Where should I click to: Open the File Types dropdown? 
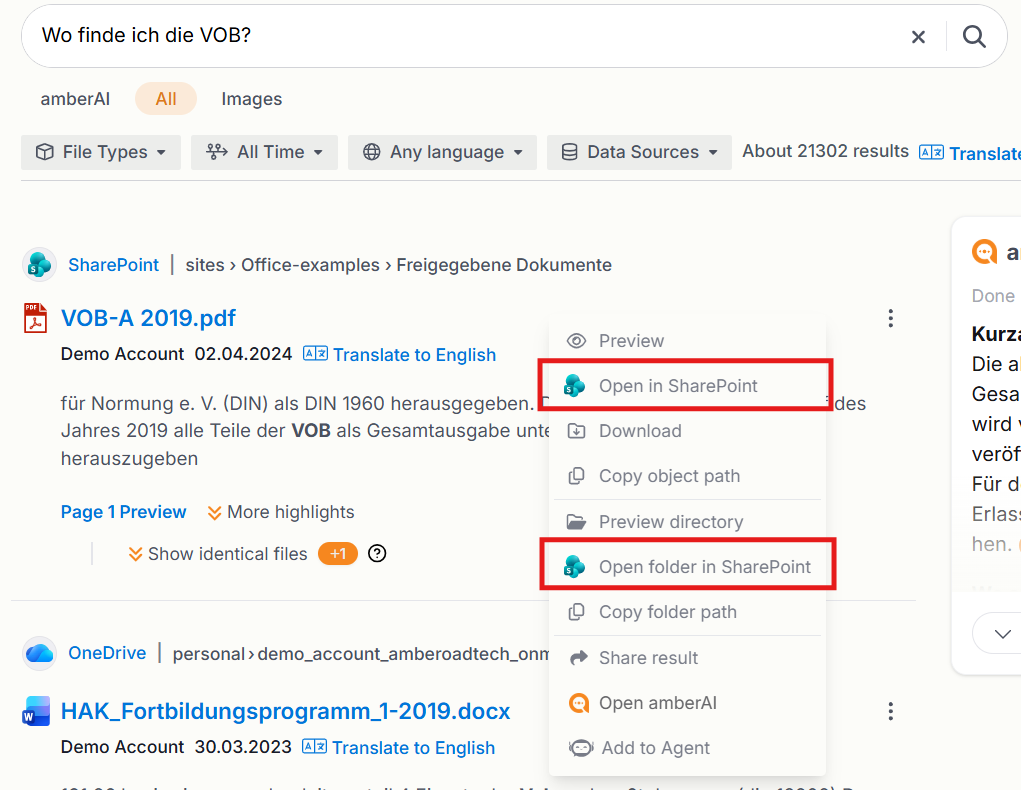click(x=101, y=152)
